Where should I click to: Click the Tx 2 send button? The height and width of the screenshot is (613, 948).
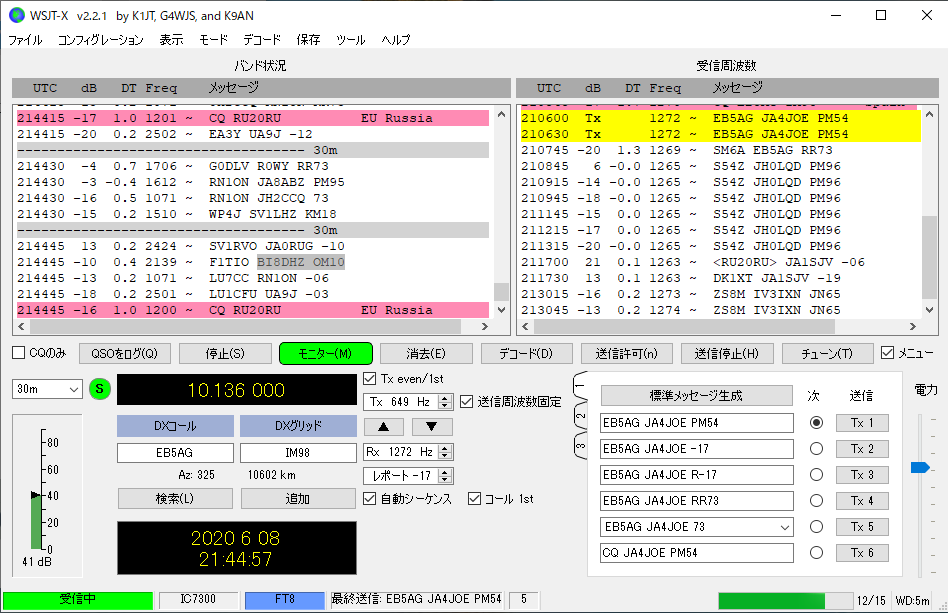coord(862,449)
